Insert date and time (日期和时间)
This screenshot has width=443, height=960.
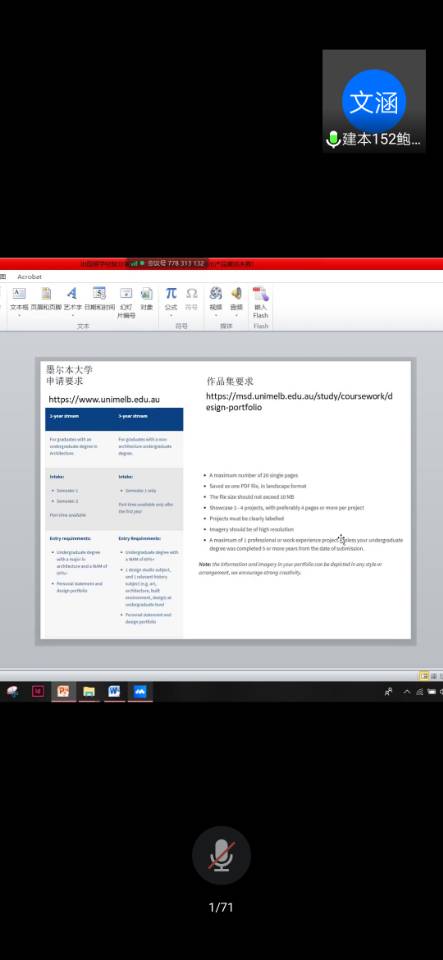[x=99, y=297]
